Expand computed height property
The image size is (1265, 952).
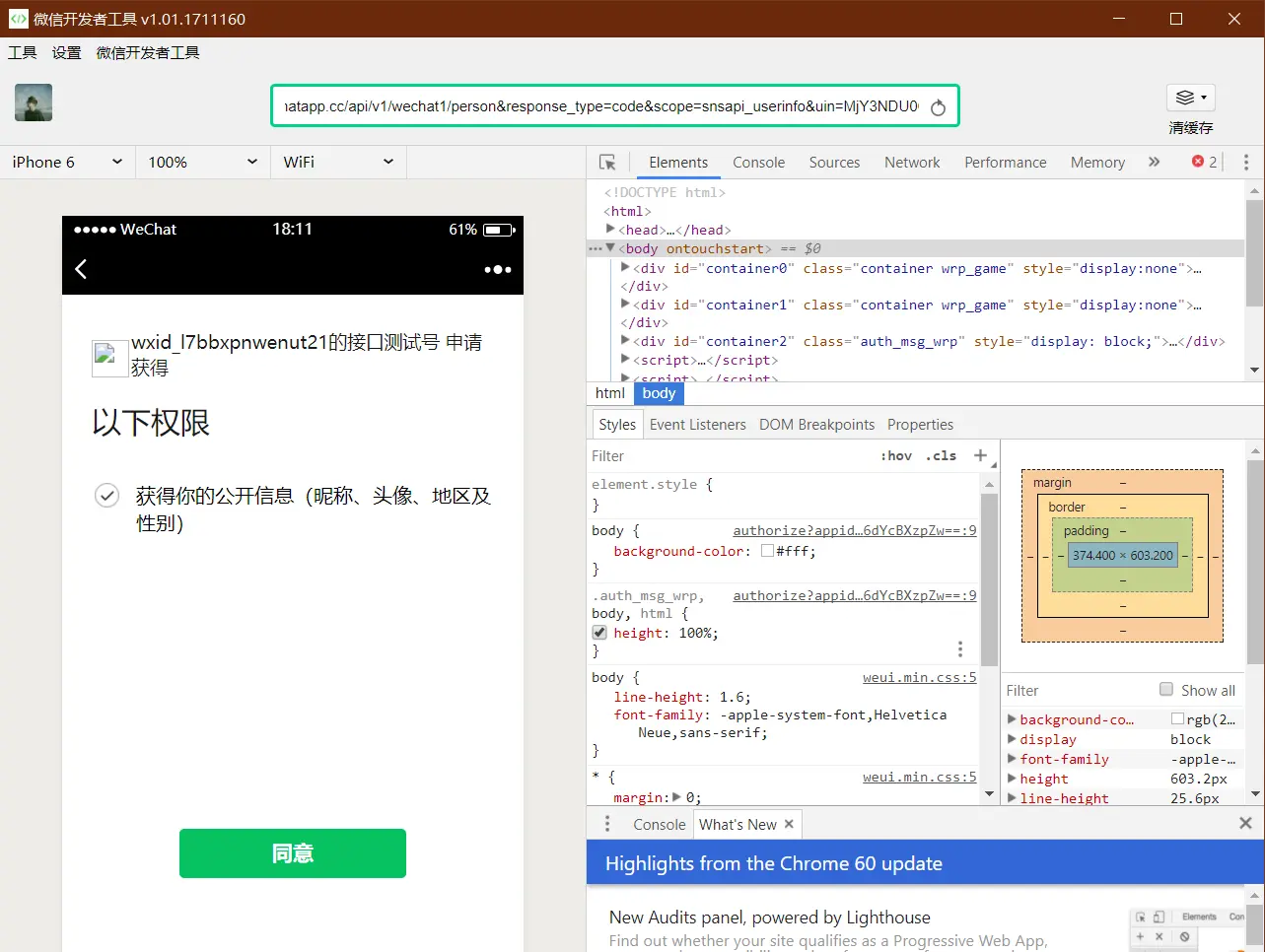(1012, 779)
